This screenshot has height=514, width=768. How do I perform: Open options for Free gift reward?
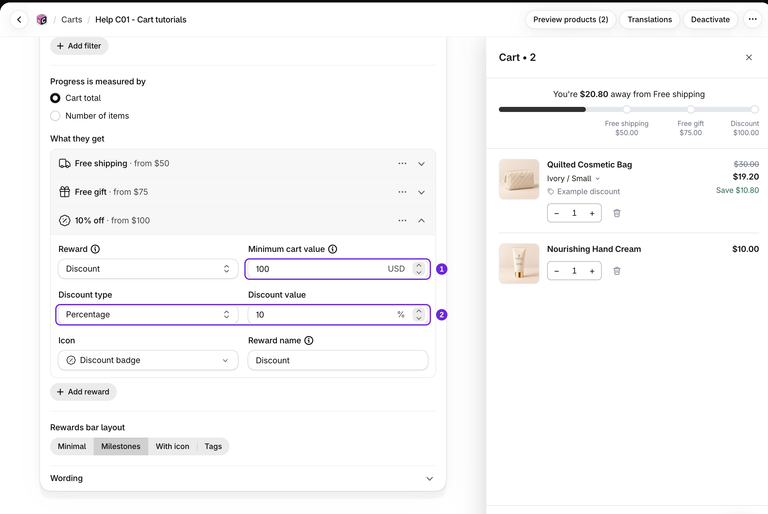click(402, 192)
